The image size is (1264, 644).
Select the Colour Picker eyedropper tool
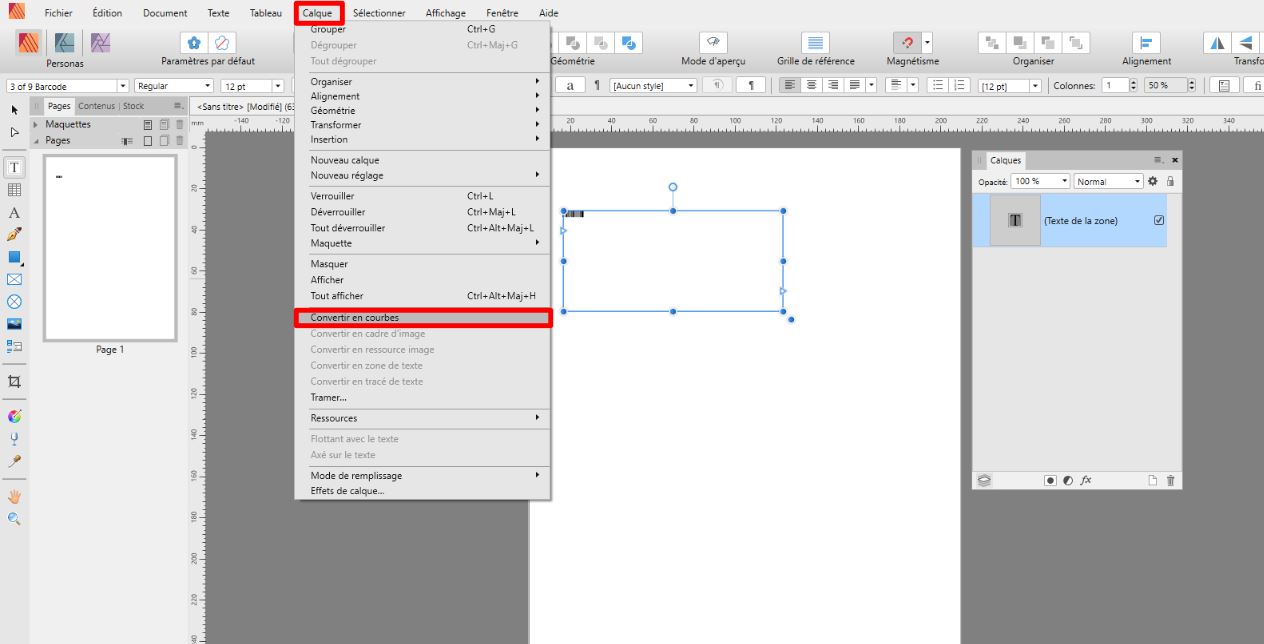pos(14,461)
